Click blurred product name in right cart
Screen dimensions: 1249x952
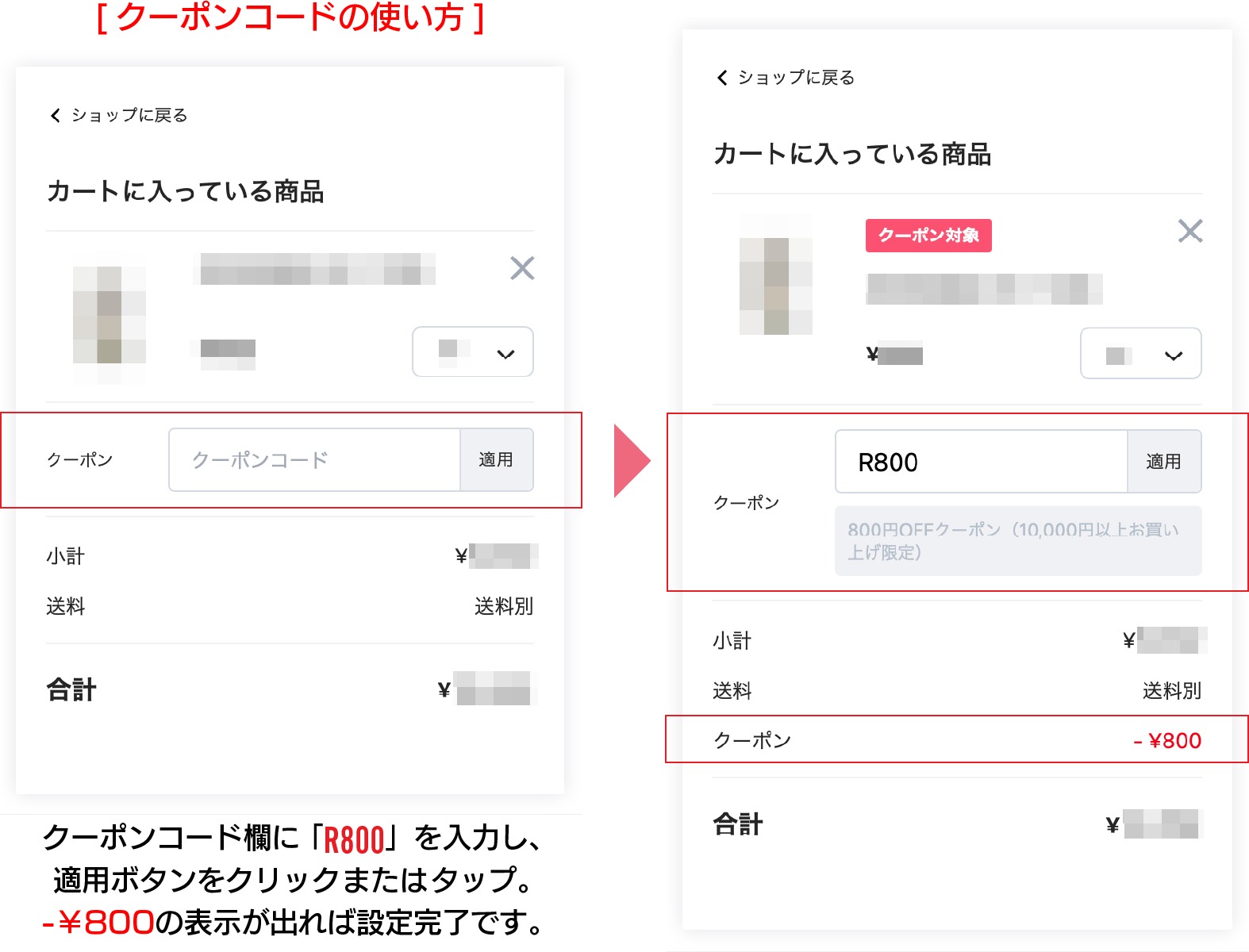pos(984,289)
